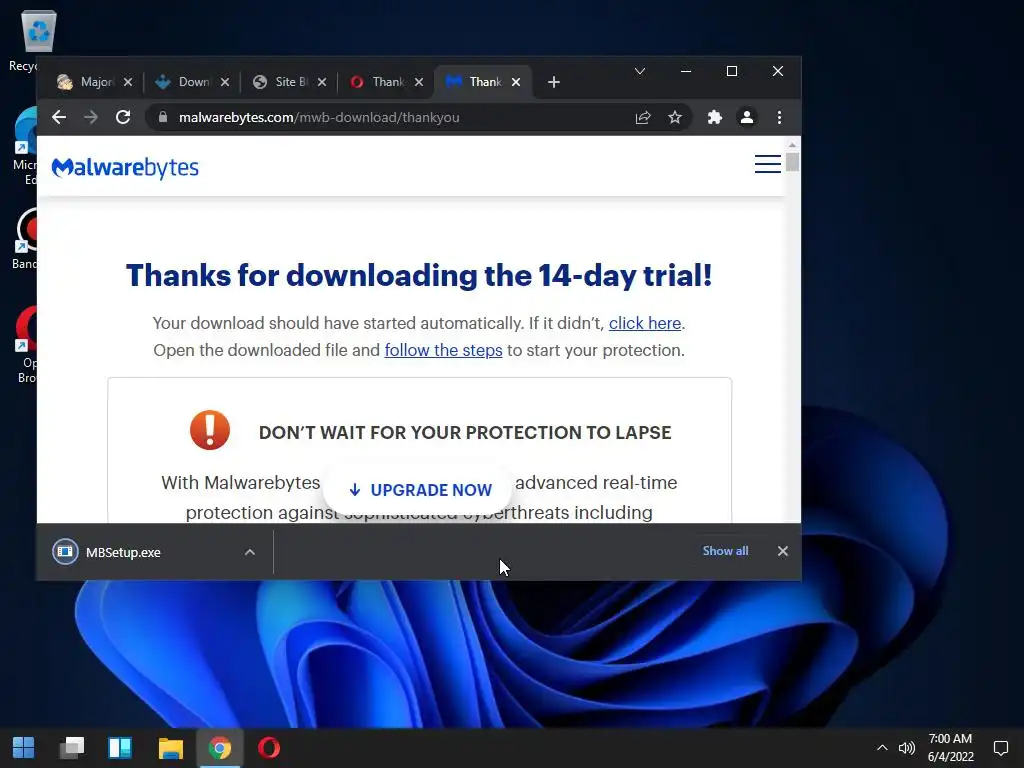Screen dimensions: 1024x768
Task: Click the 'click here' download link
Action: pos(645,323)
